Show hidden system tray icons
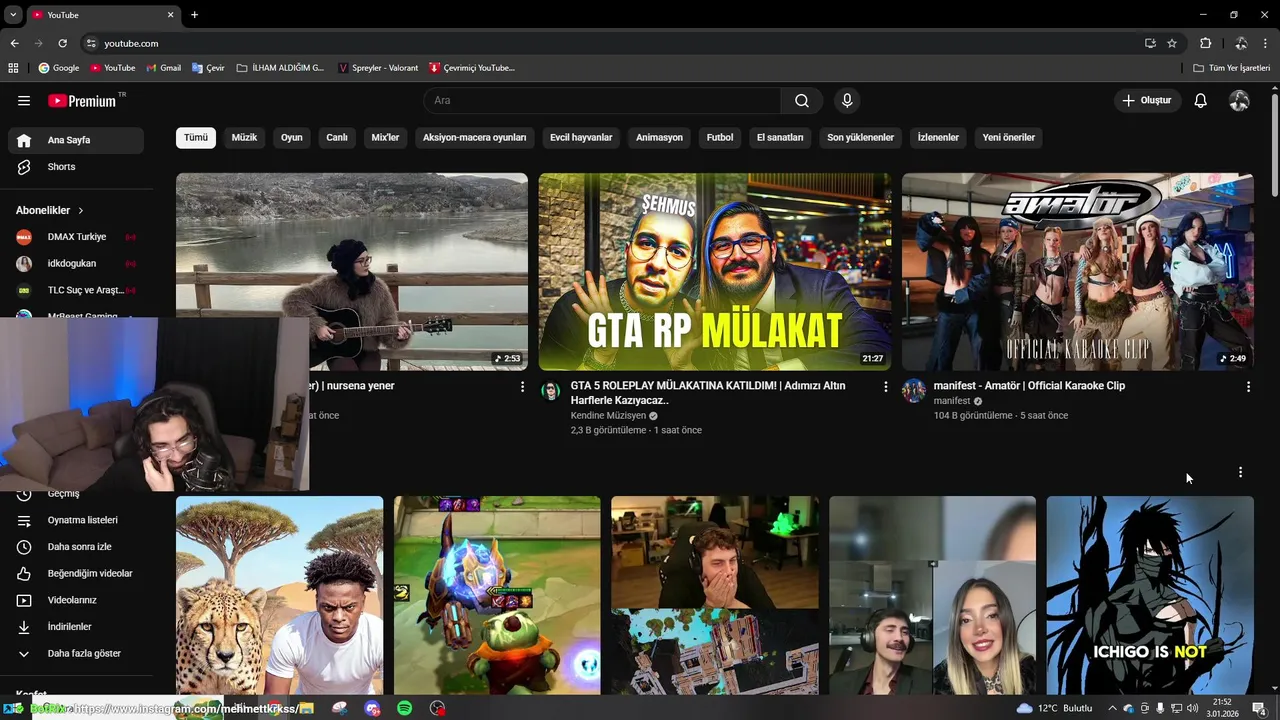The width and height of the screenshot is (1280, 720). tap(1112, 708)
